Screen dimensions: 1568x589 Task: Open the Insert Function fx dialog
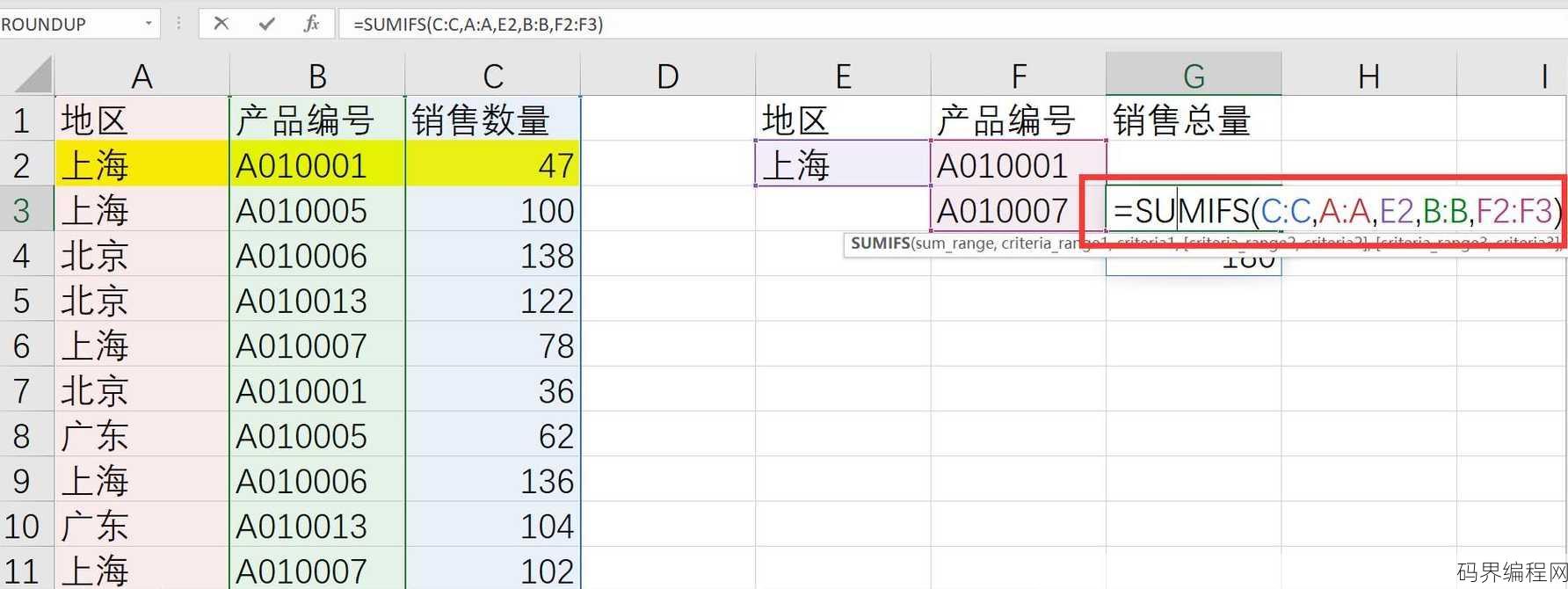click(311, 24)
